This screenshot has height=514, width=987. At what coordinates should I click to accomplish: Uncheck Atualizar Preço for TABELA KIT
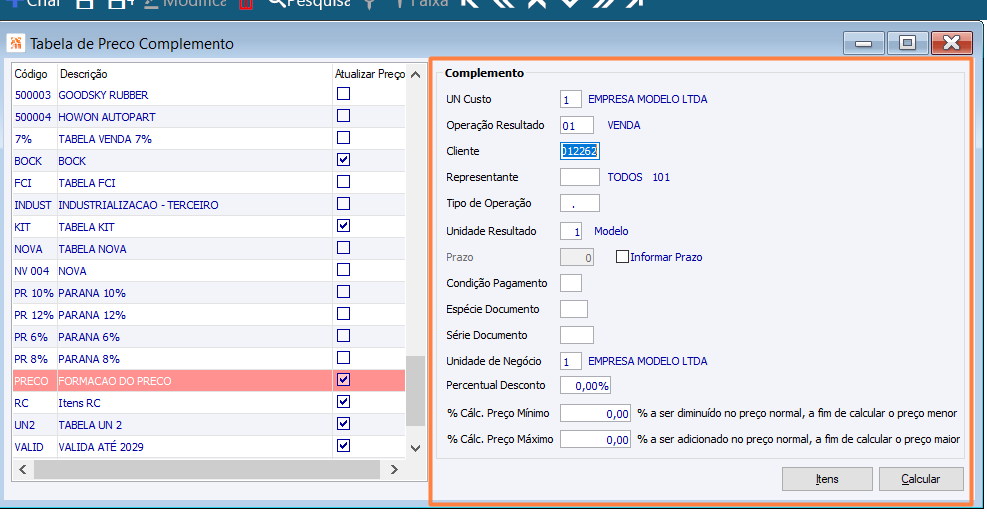[343, 226]
